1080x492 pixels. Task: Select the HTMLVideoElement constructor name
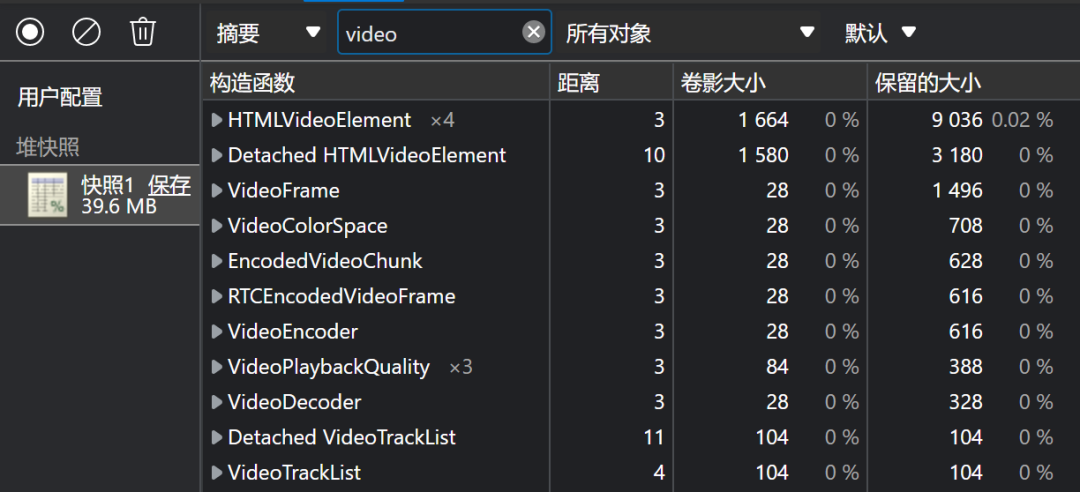pyautogui.click(x=320, y=120)
